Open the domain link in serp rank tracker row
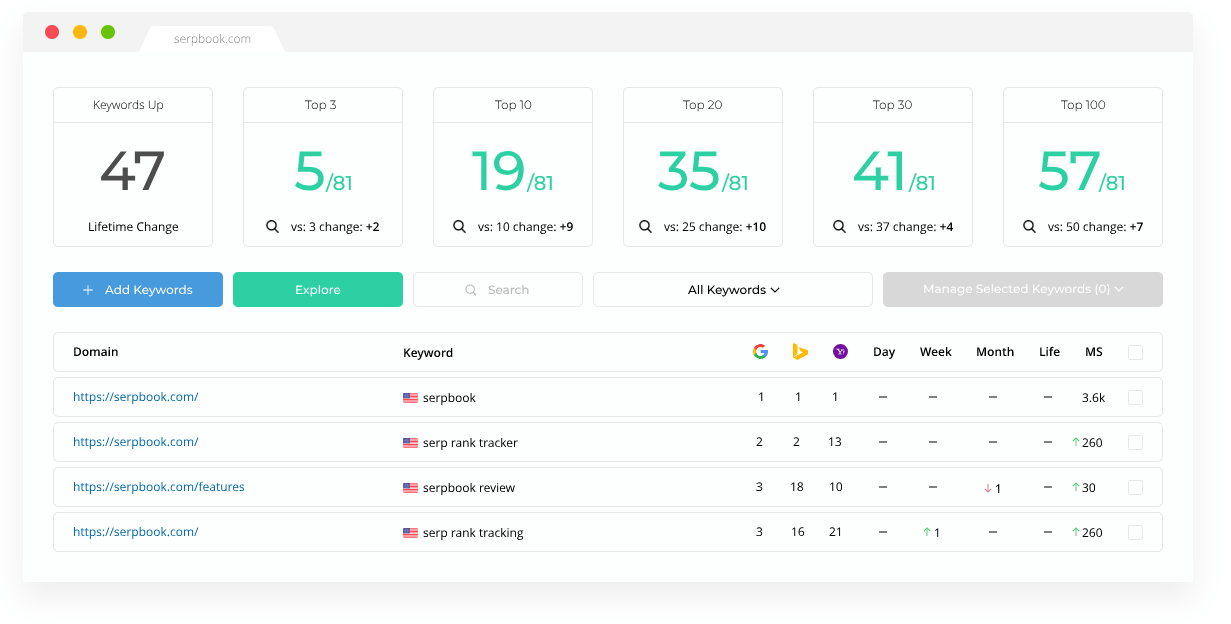1231x624 pixels. pos(135,442)
